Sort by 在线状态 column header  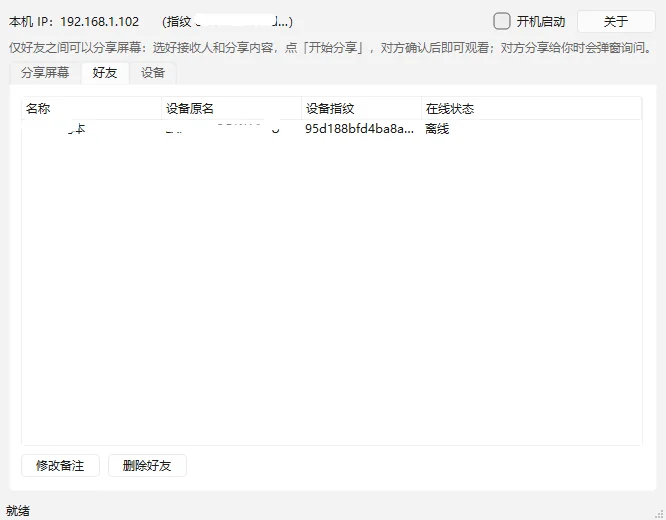tap(531, 109)
